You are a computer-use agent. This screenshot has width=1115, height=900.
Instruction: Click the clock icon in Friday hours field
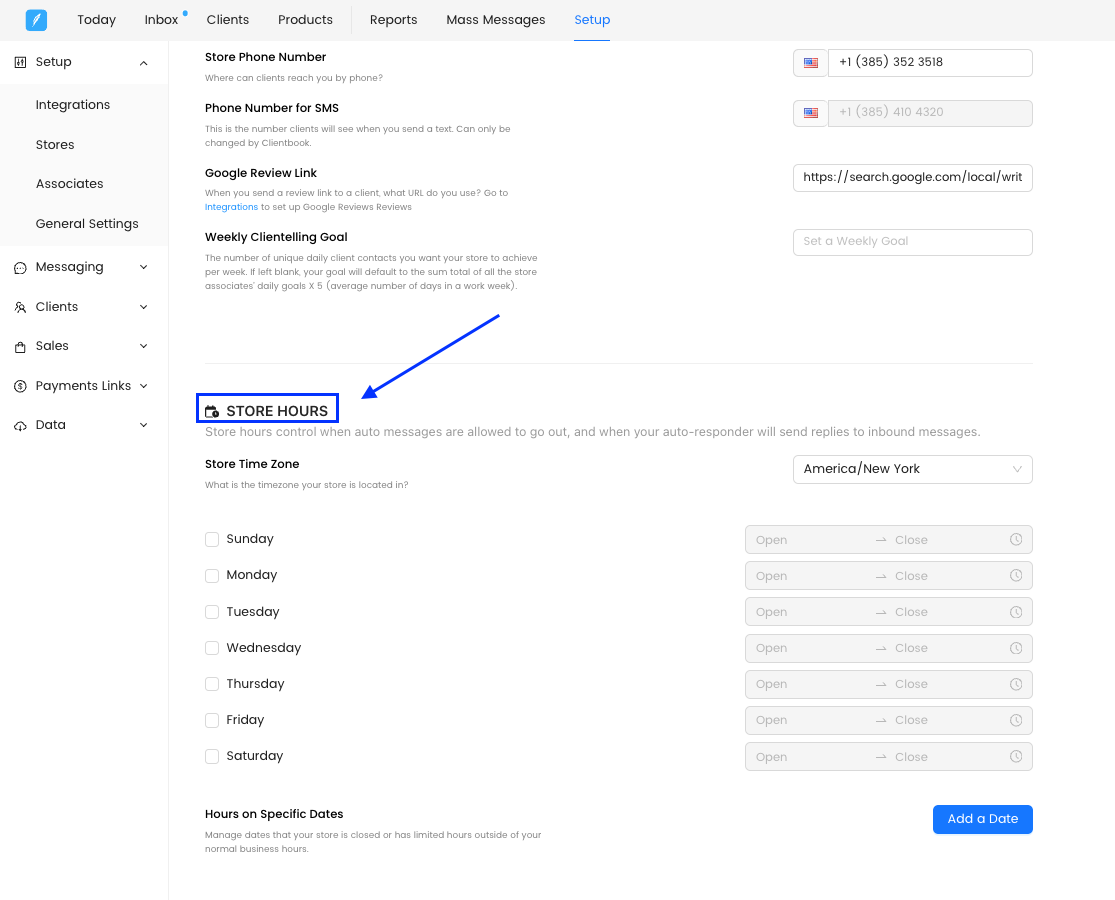point(1016,720)
